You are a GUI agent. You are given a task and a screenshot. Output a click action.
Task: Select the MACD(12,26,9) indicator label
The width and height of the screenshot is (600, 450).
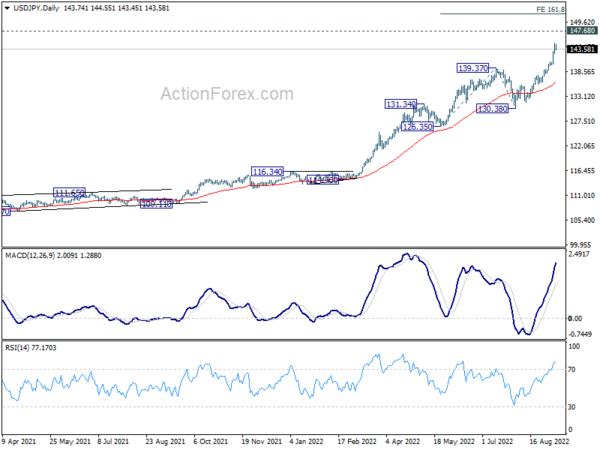pyautogui.click(x=30, y=255)
